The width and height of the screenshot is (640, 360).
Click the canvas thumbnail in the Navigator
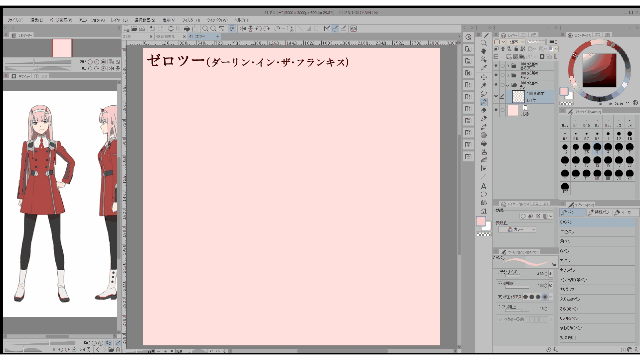click(62, 48)
